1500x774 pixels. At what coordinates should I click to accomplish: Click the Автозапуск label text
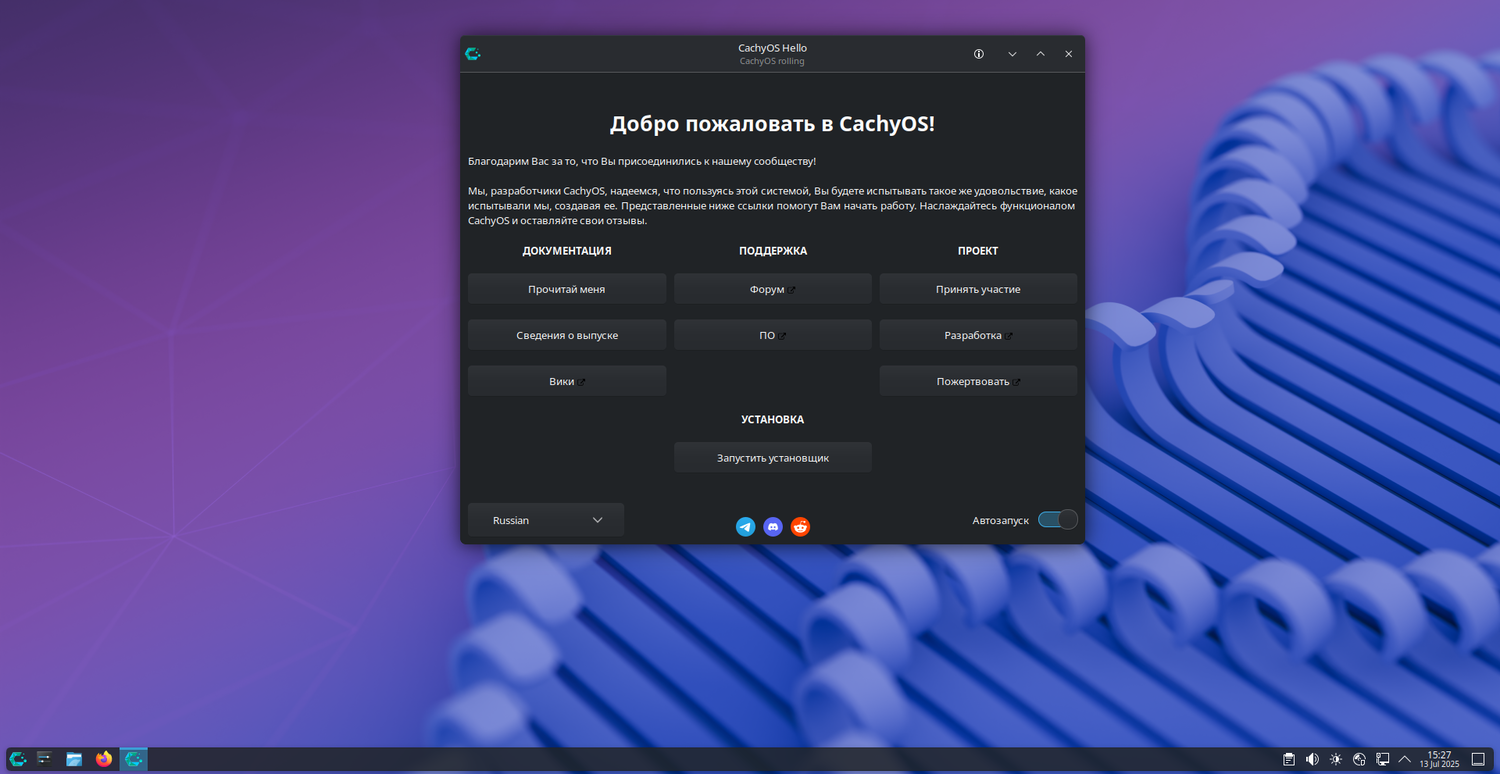(1001, 520)
